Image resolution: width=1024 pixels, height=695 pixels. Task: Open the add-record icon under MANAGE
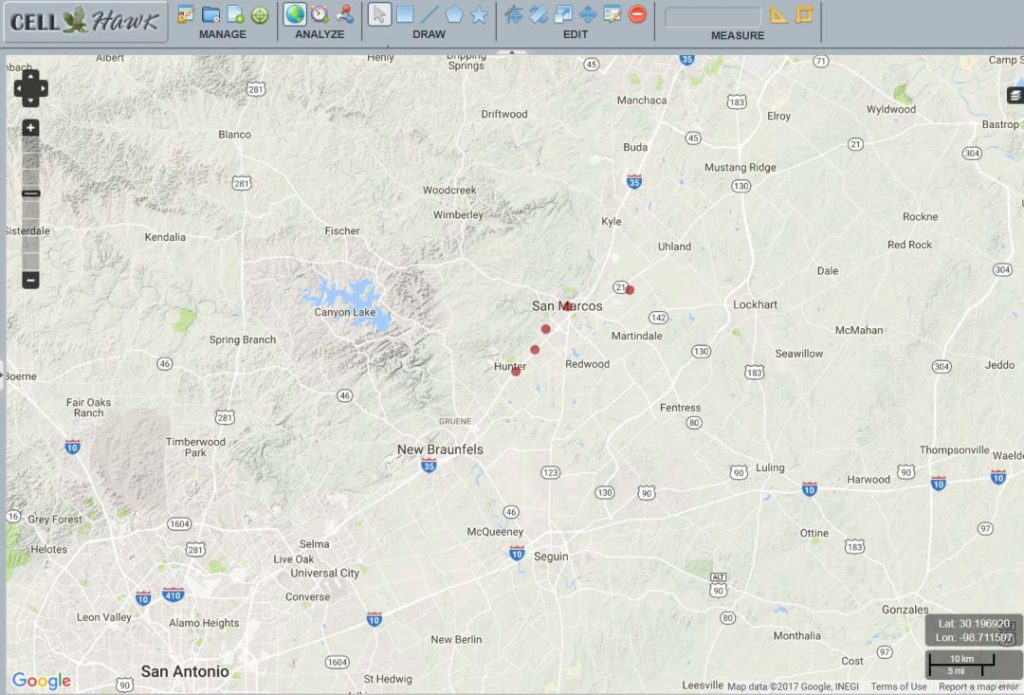[234, 13]
